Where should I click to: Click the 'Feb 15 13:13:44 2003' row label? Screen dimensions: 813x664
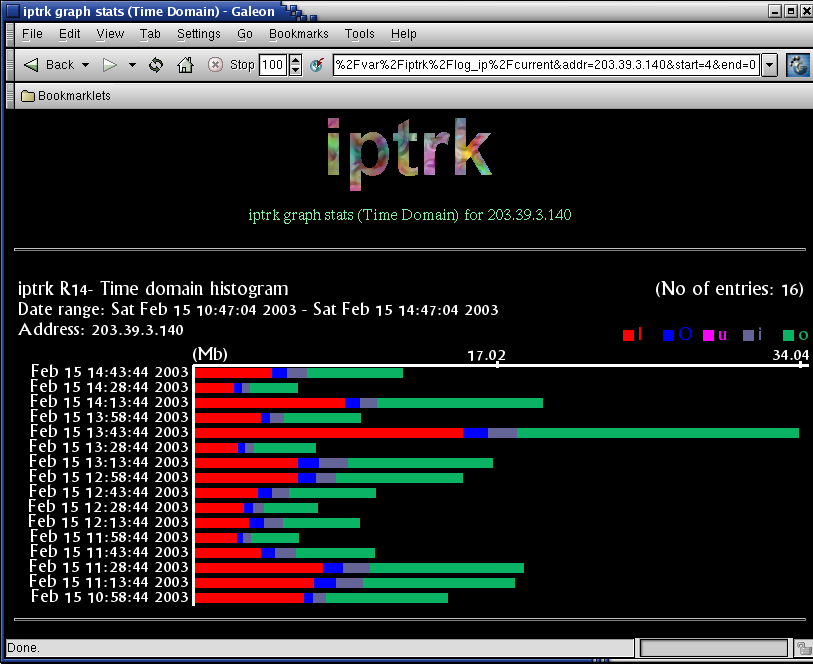pyautogui.click(x=109, y=462)
